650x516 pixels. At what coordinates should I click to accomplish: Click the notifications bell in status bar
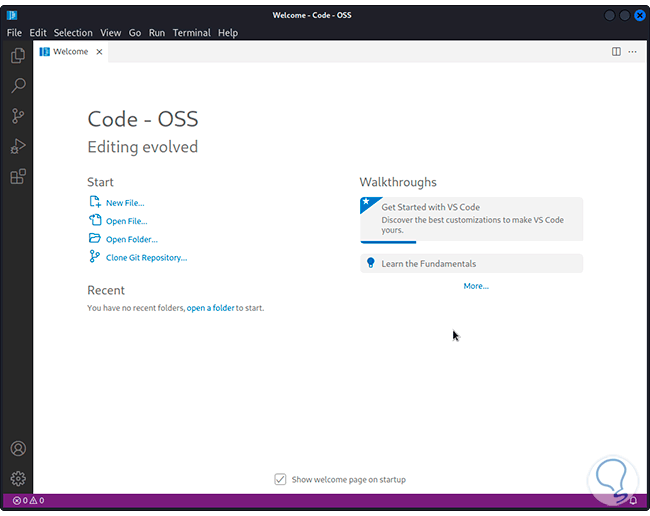tap(633, 500)
